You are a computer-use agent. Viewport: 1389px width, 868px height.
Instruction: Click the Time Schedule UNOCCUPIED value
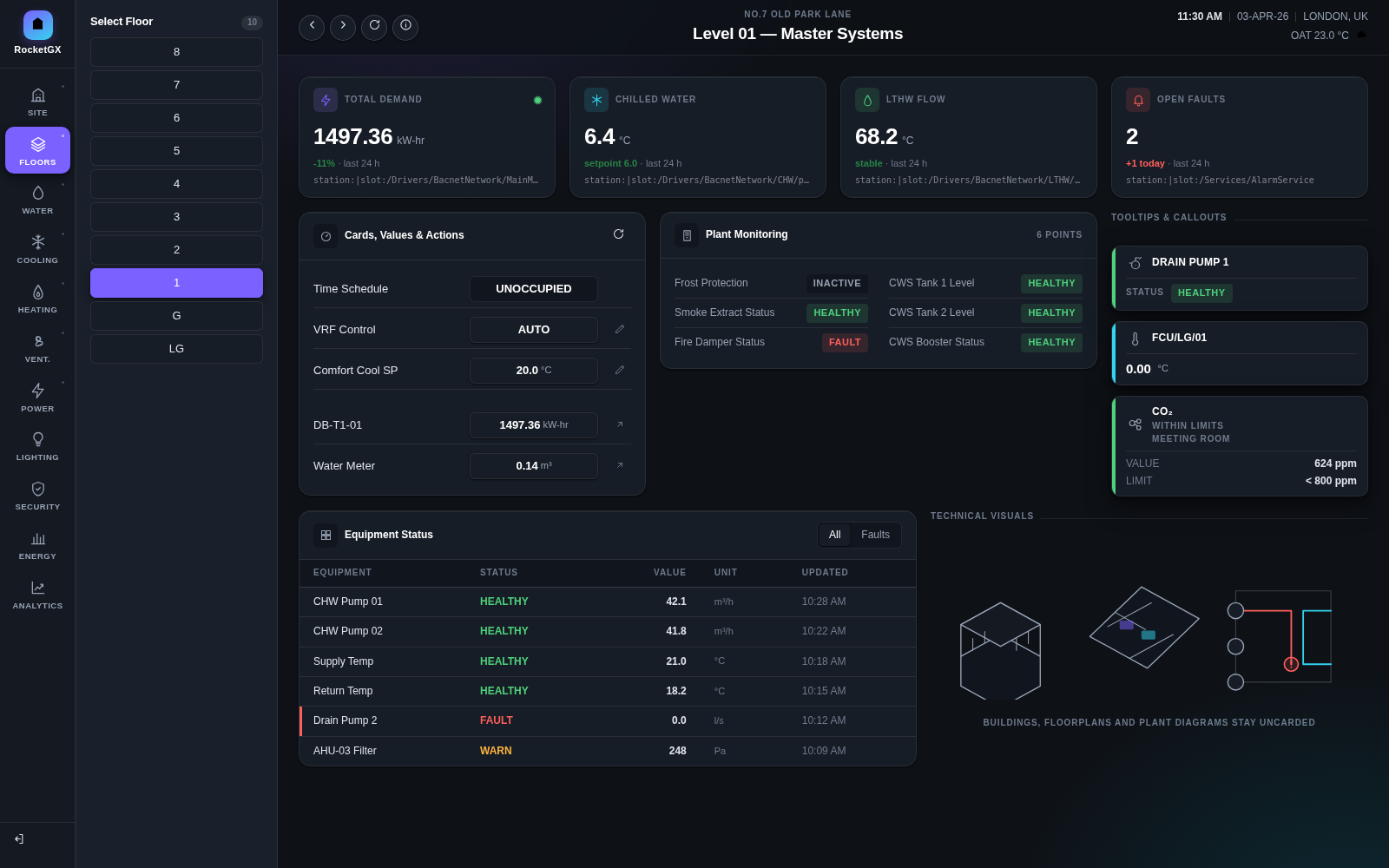pyautogui.click(x=534, y=289)
